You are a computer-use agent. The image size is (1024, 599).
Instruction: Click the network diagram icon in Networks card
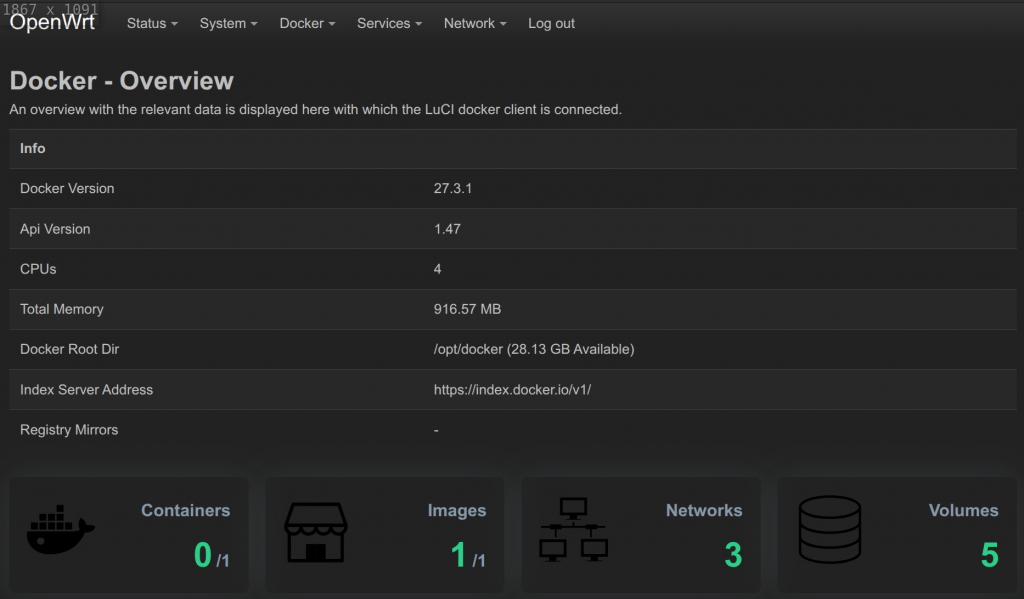click(573, 530)
